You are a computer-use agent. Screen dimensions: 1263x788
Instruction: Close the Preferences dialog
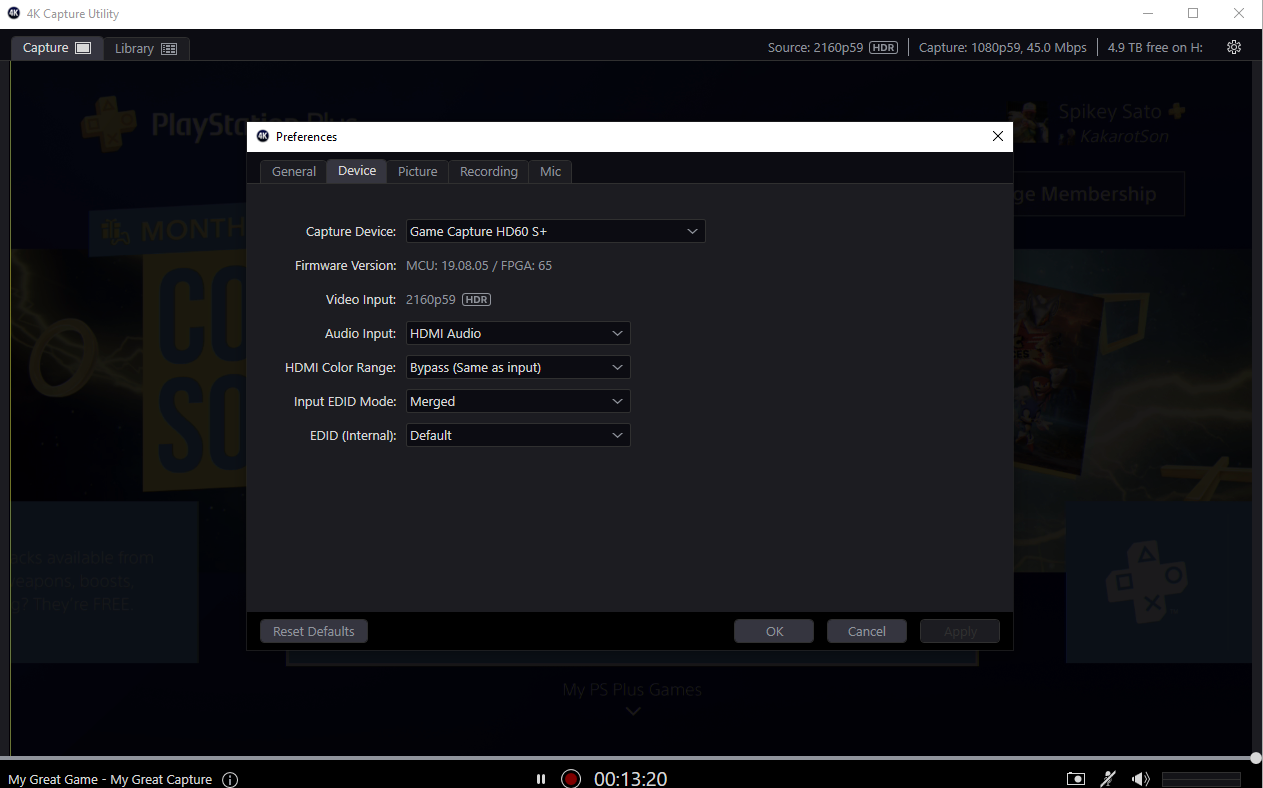click(997, 136)
